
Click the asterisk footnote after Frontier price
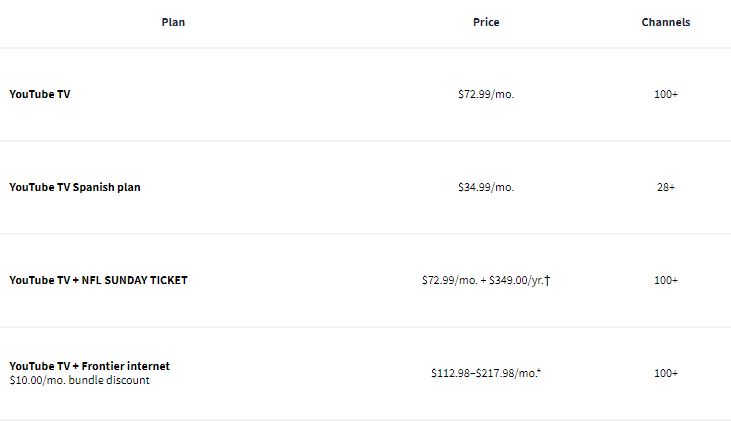[x=539, y=372]
